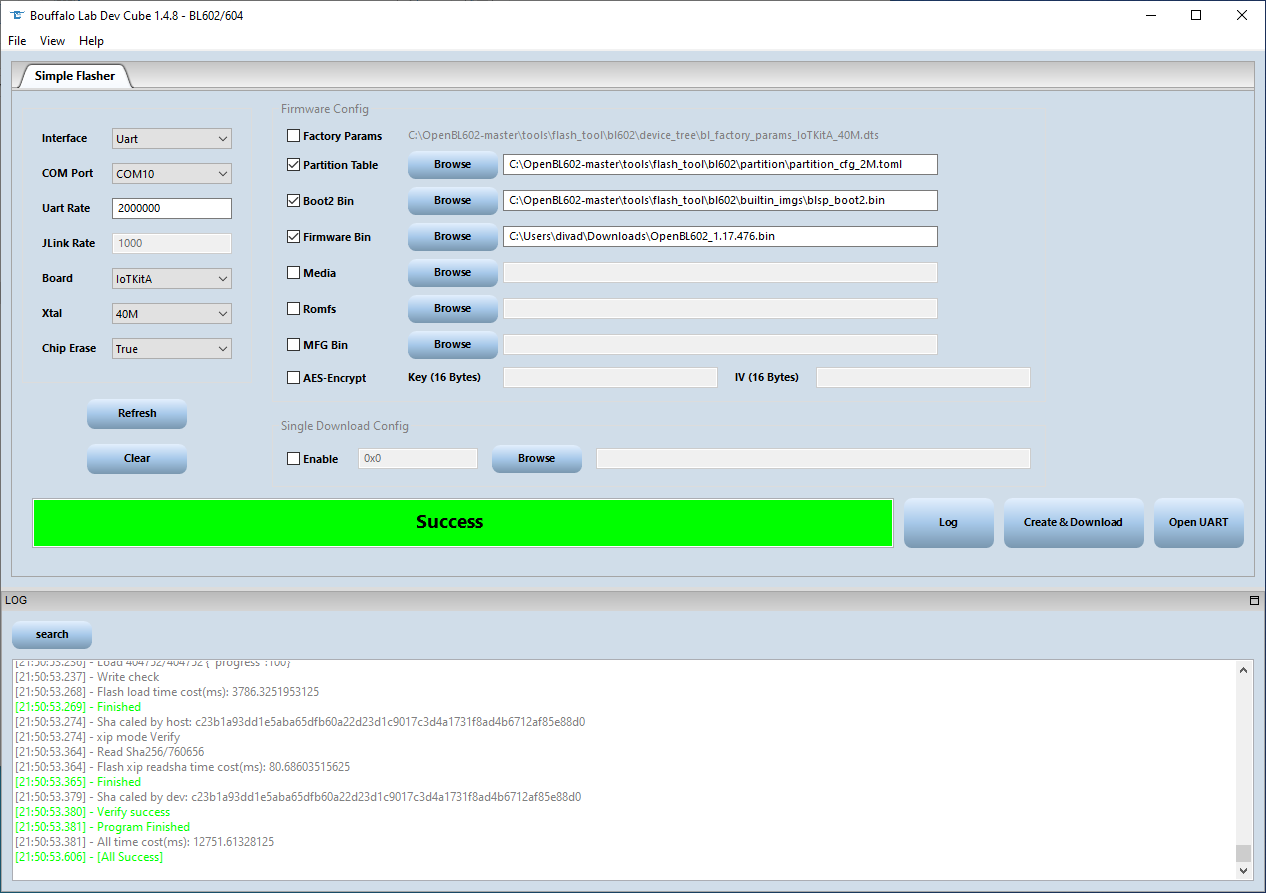This screenshot has height=893, width=1266.
Task: Browse for the MFG Bin file
Action: point(452,345)
